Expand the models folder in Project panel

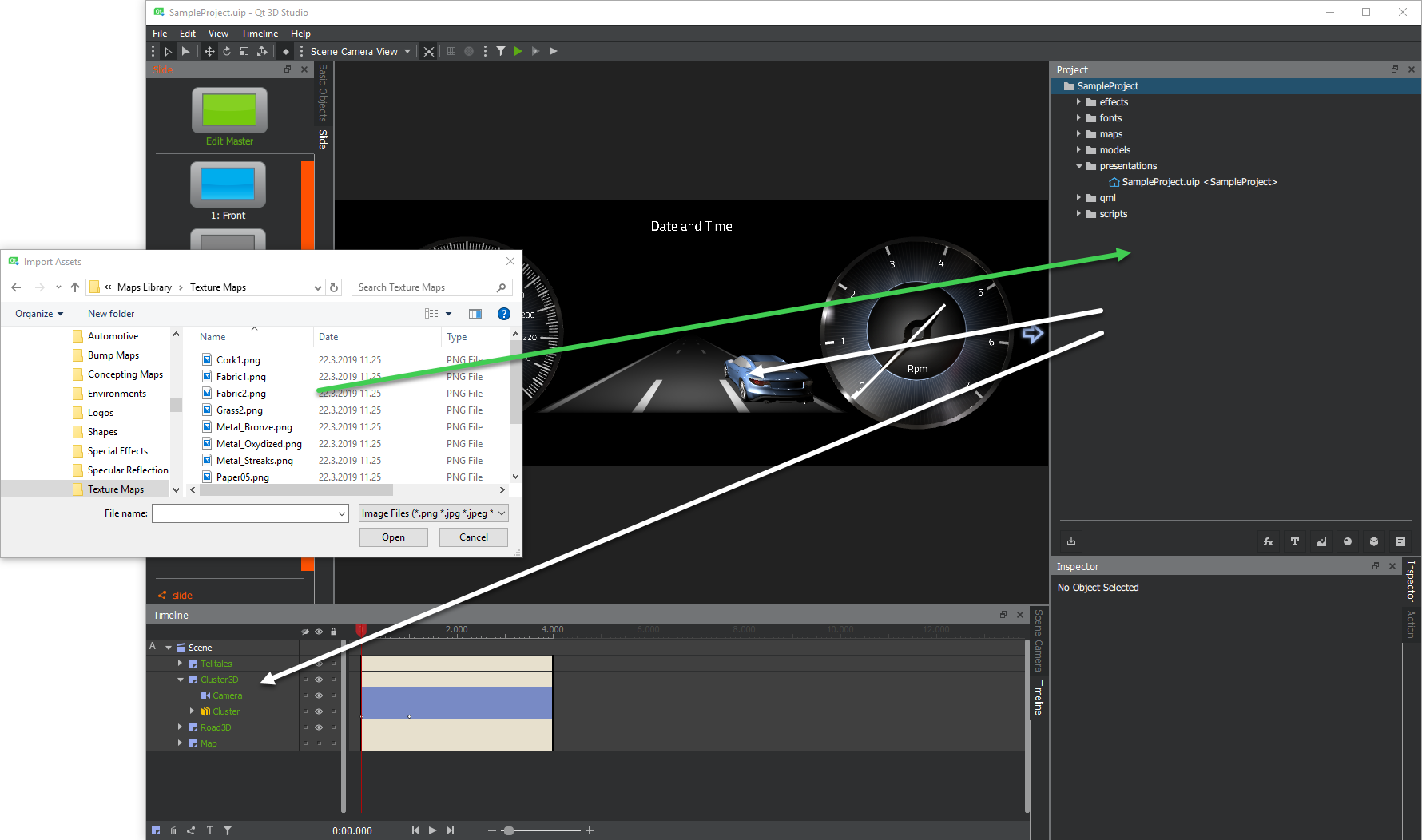point(1079,149)
